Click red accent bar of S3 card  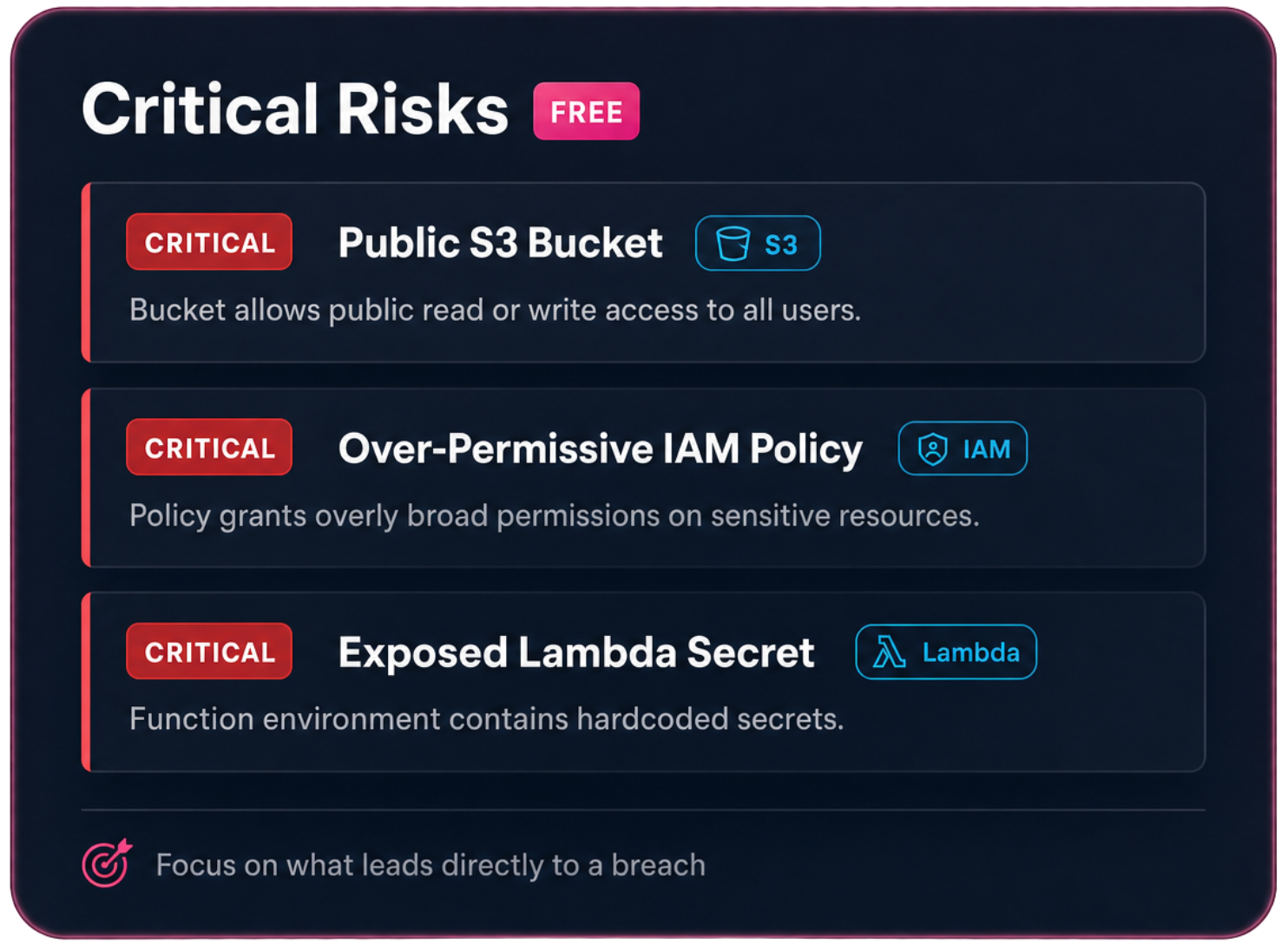(x=86, y=272)
